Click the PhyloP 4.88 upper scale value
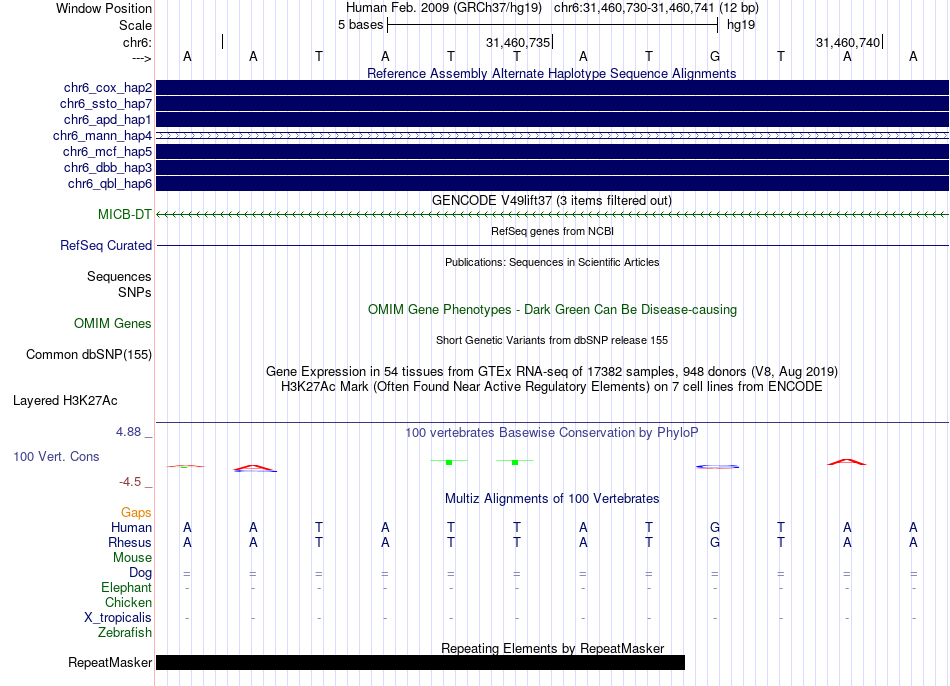This screenshot has height=686, width=950. [129, 432]
